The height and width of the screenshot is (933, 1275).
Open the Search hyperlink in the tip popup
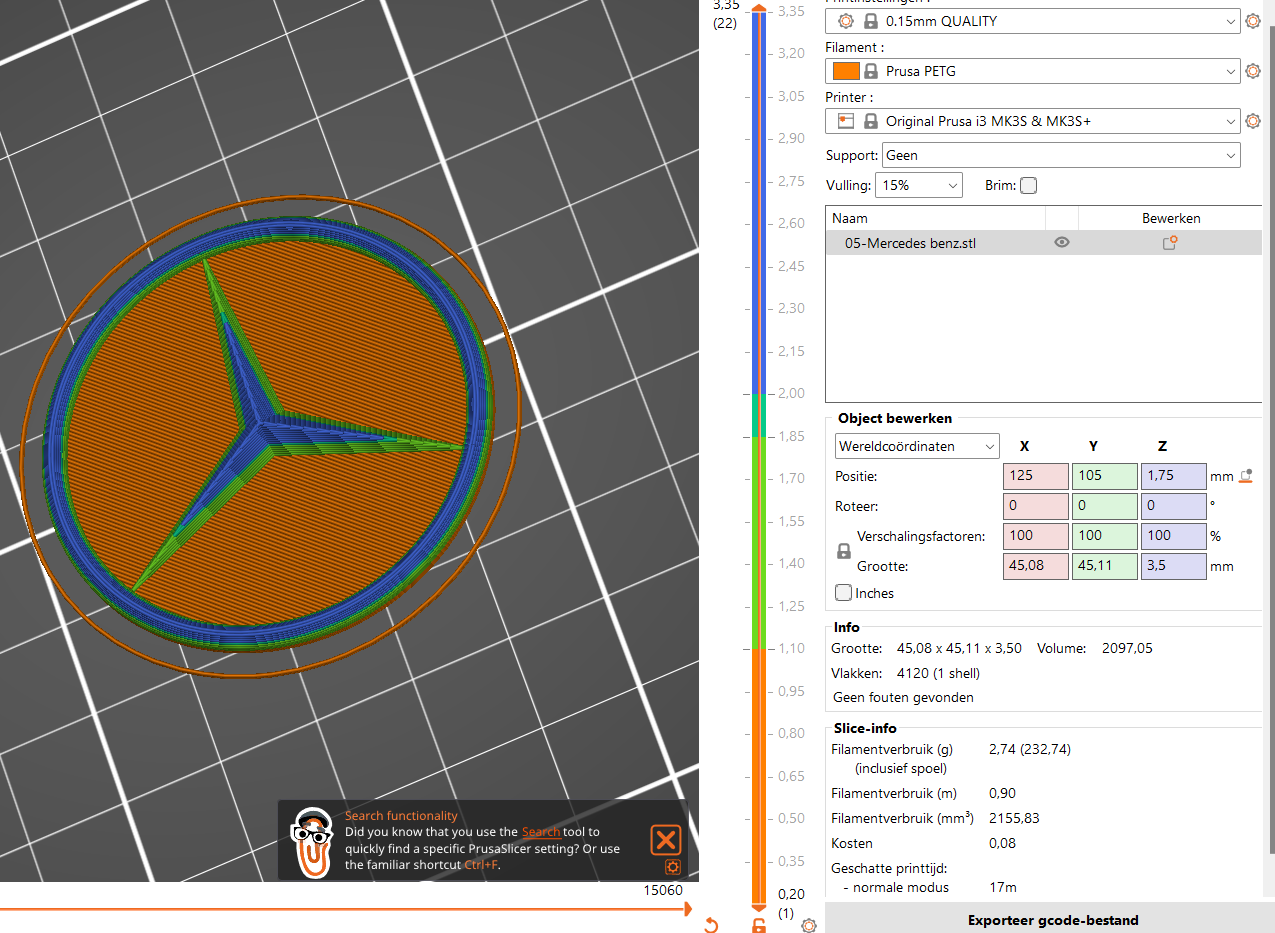click(x=541, y=831)
